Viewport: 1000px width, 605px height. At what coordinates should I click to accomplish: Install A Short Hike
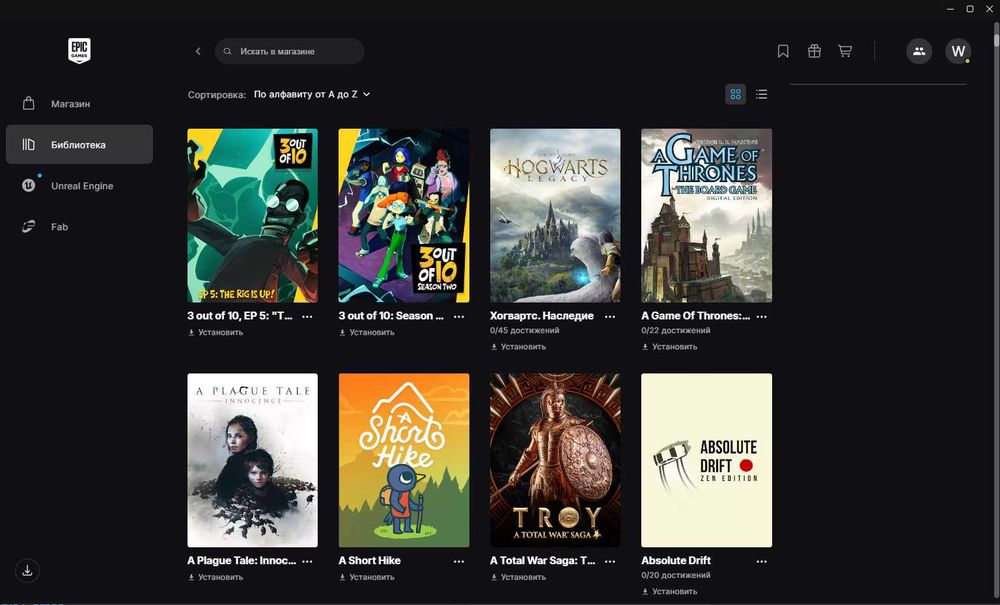tap(367, 577)
